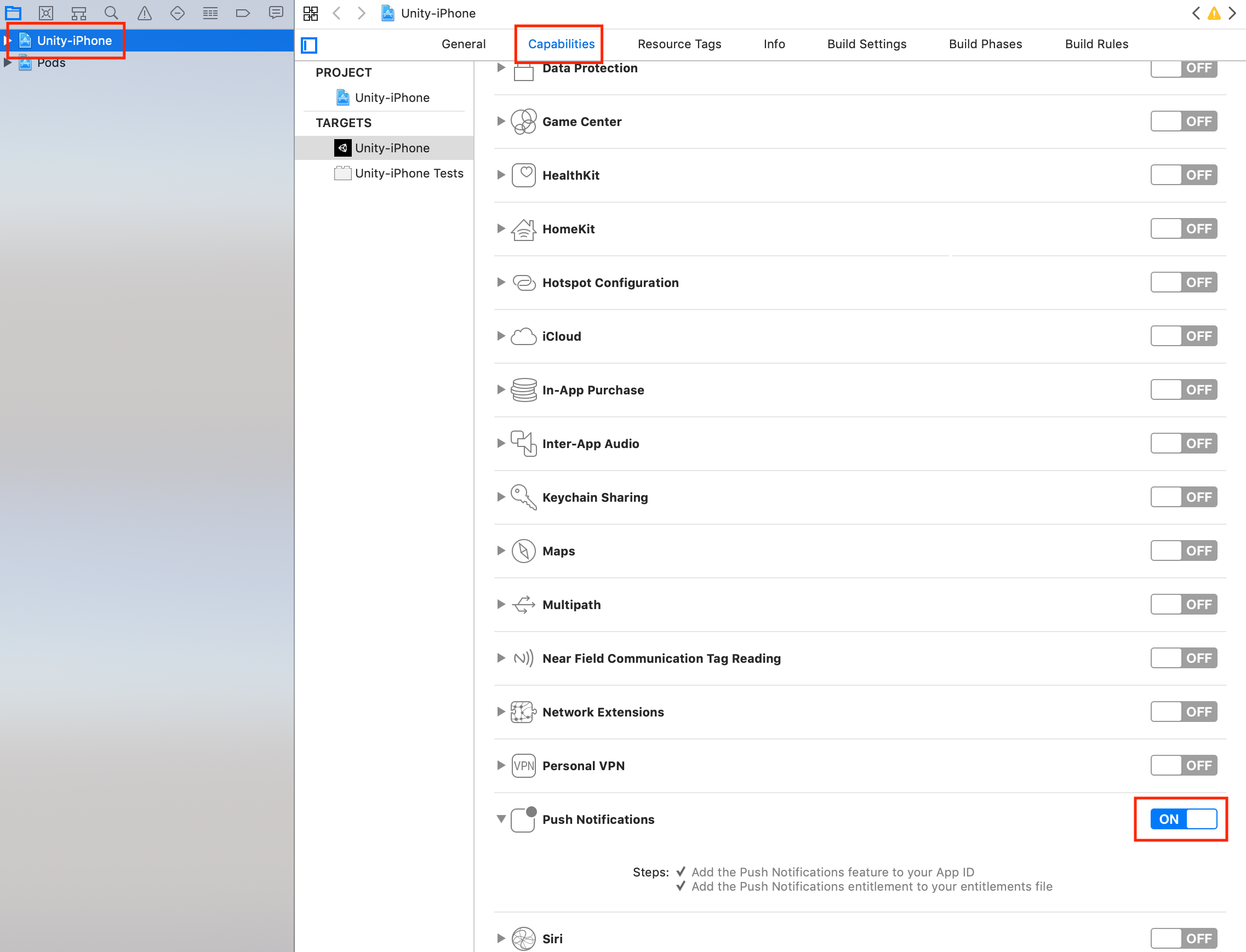The image size is (1246, 952).
Task: Turn off the Push Notifications switch
Action: [1183, 819]
